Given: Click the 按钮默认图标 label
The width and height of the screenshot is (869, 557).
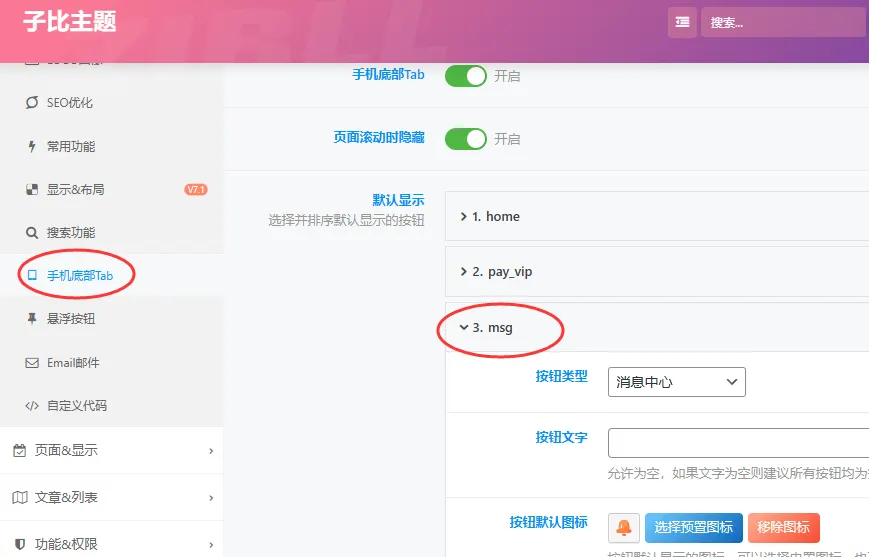Looking at the screenshot, I should 548,522.
